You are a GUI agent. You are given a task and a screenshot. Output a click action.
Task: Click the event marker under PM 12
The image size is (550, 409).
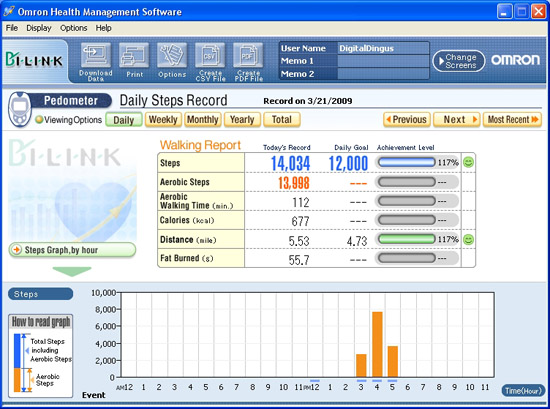[x=315, y=381]
